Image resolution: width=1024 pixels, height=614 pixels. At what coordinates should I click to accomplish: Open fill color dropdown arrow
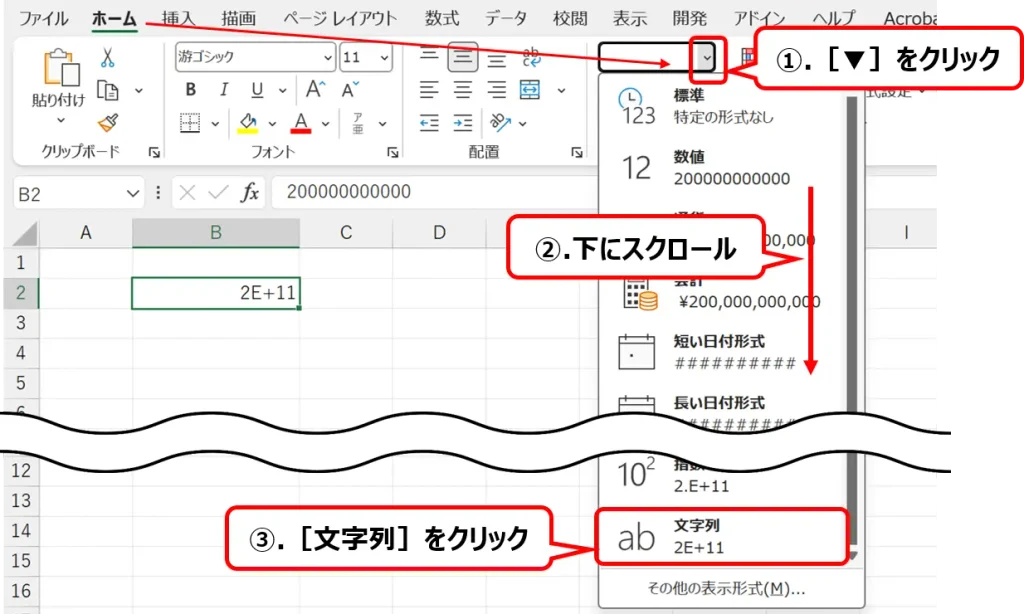(x=272, y=123)
